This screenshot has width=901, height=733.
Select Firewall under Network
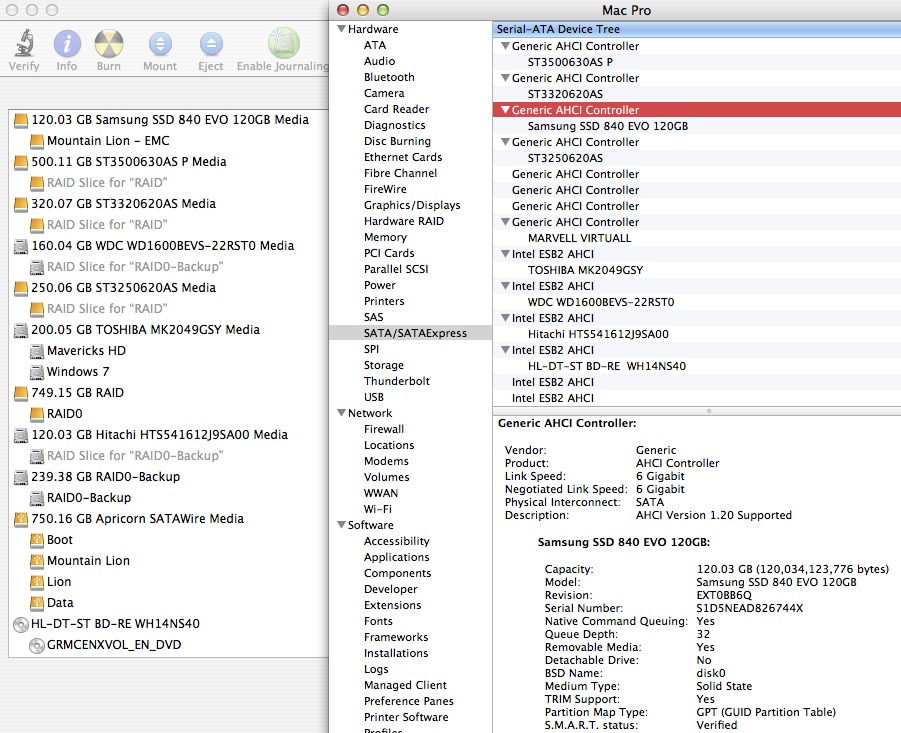(x=384, y=429)
